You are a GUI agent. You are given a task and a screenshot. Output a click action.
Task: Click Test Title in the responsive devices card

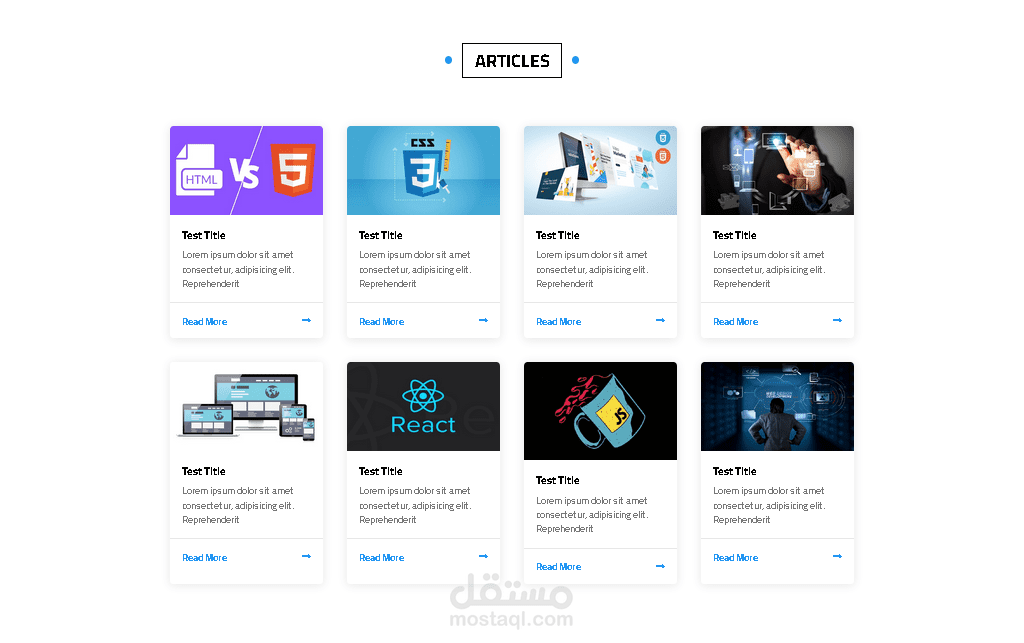pos(204,471)
